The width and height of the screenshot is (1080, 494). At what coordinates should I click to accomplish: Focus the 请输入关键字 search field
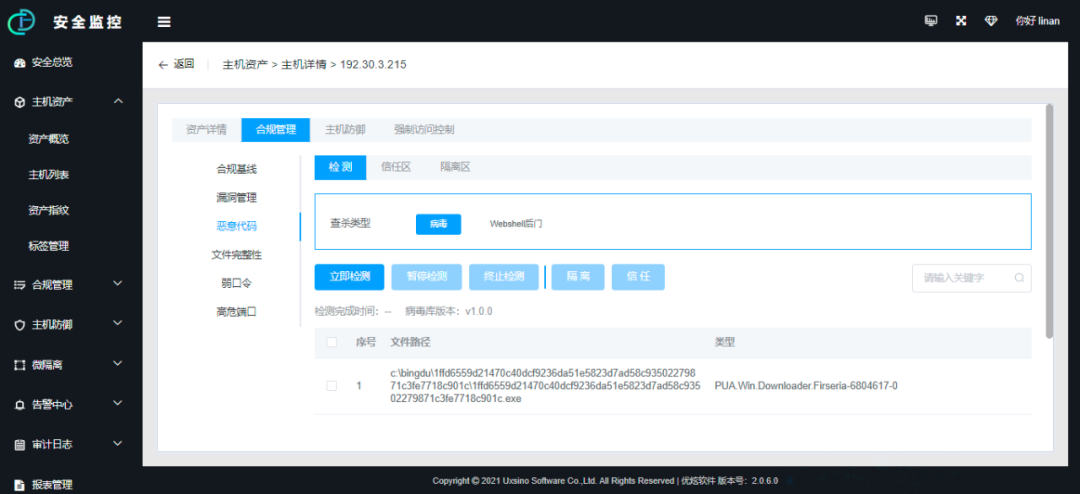pos(971,278)
